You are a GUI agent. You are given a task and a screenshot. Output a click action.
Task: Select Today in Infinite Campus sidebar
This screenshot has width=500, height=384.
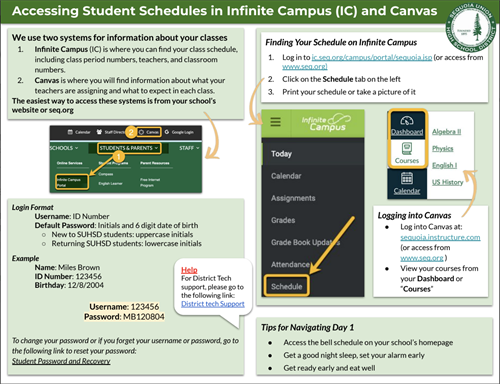[x=281, y=154]
